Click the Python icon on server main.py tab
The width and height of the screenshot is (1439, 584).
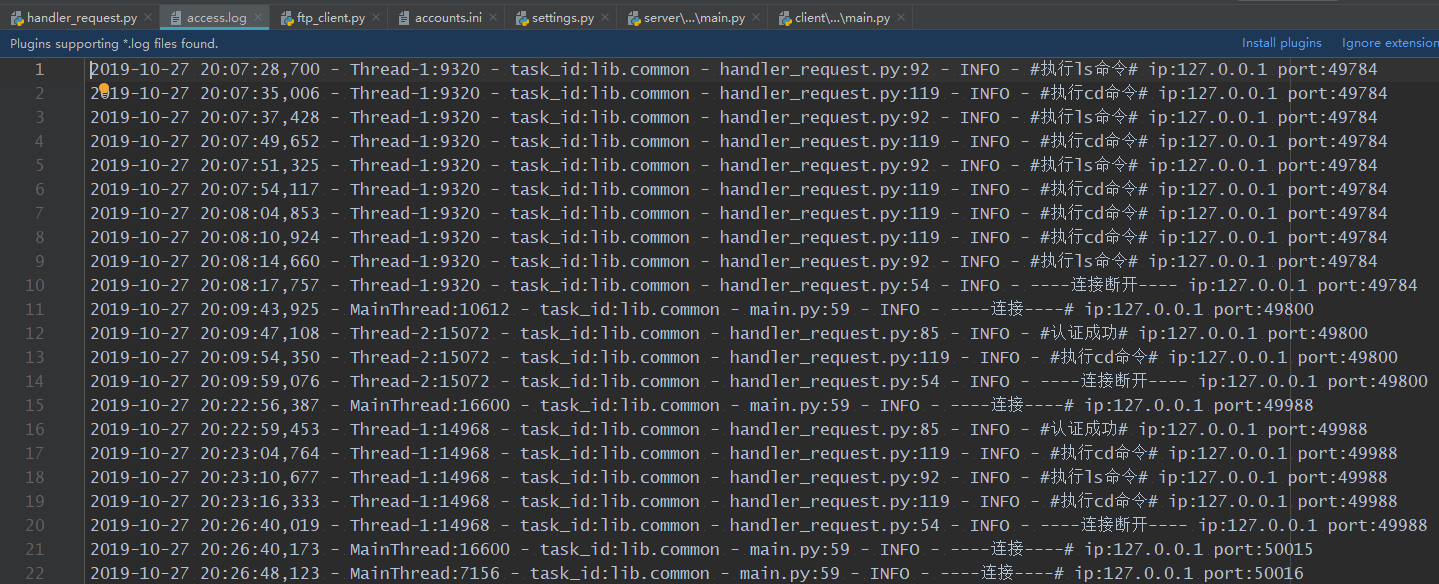click(634, 18)
